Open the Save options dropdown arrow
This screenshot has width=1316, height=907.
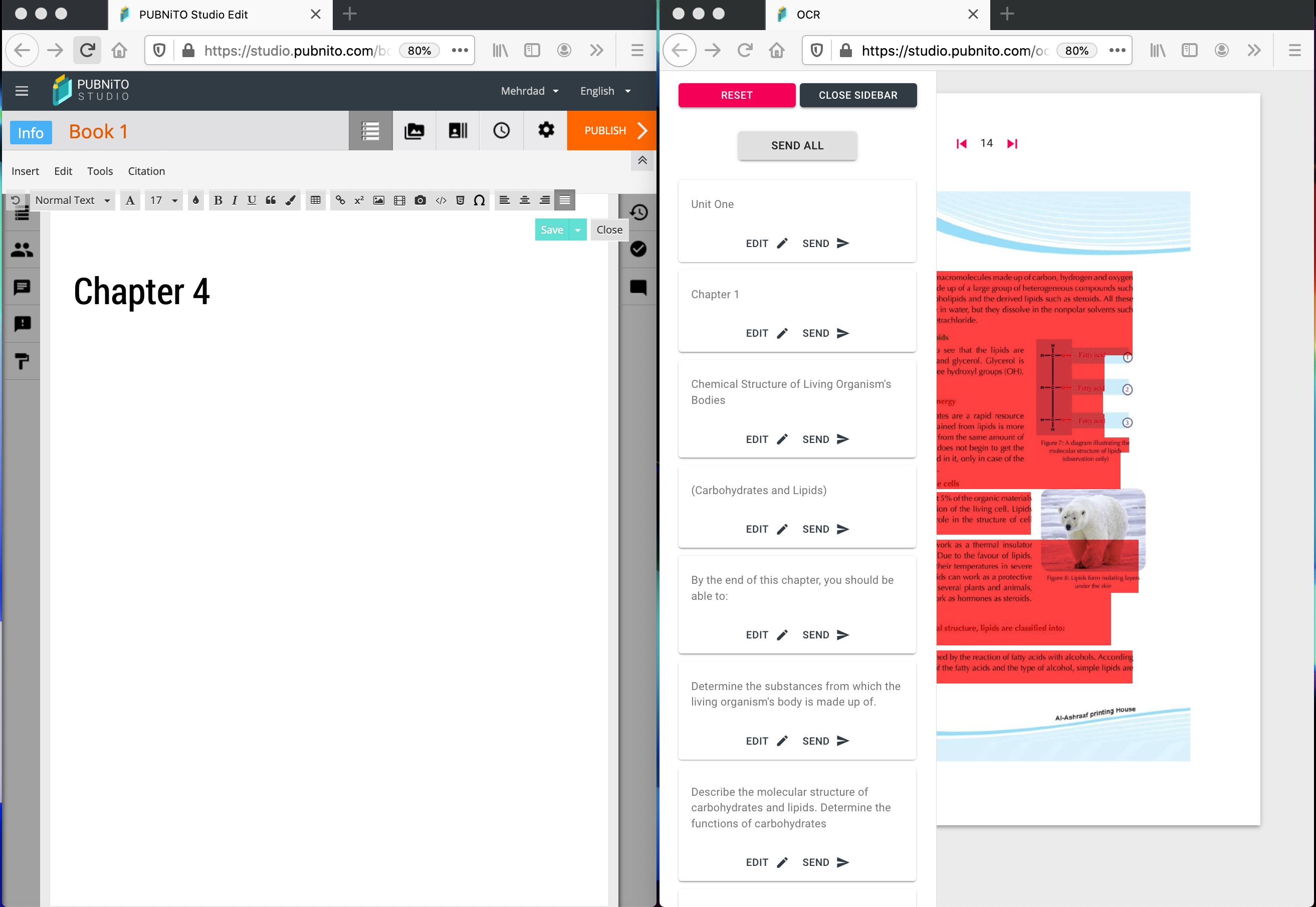(x=578, y=230)
